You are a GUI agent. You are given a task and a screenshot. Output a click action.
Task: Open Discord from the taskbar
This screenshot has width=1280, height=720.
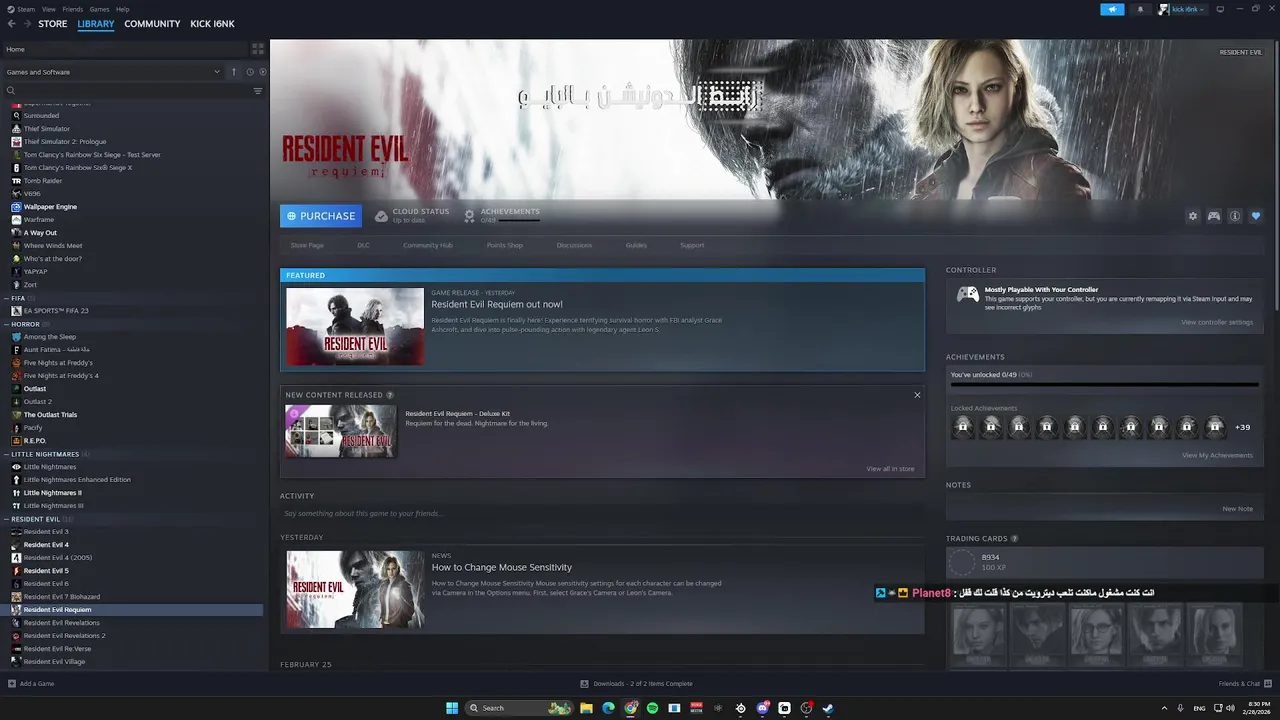coord(763,708)
